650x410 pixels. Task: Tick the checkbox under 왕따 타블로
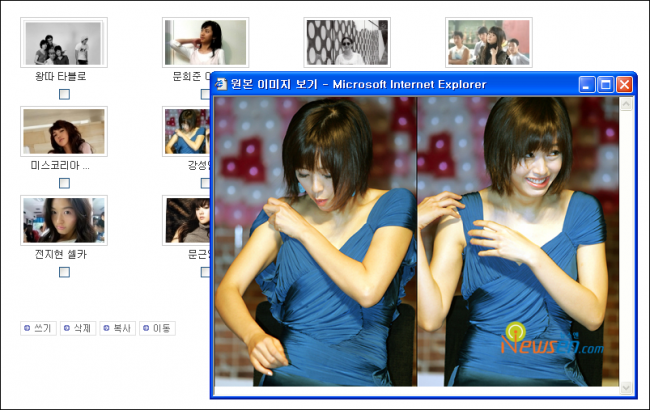(64, 94)
